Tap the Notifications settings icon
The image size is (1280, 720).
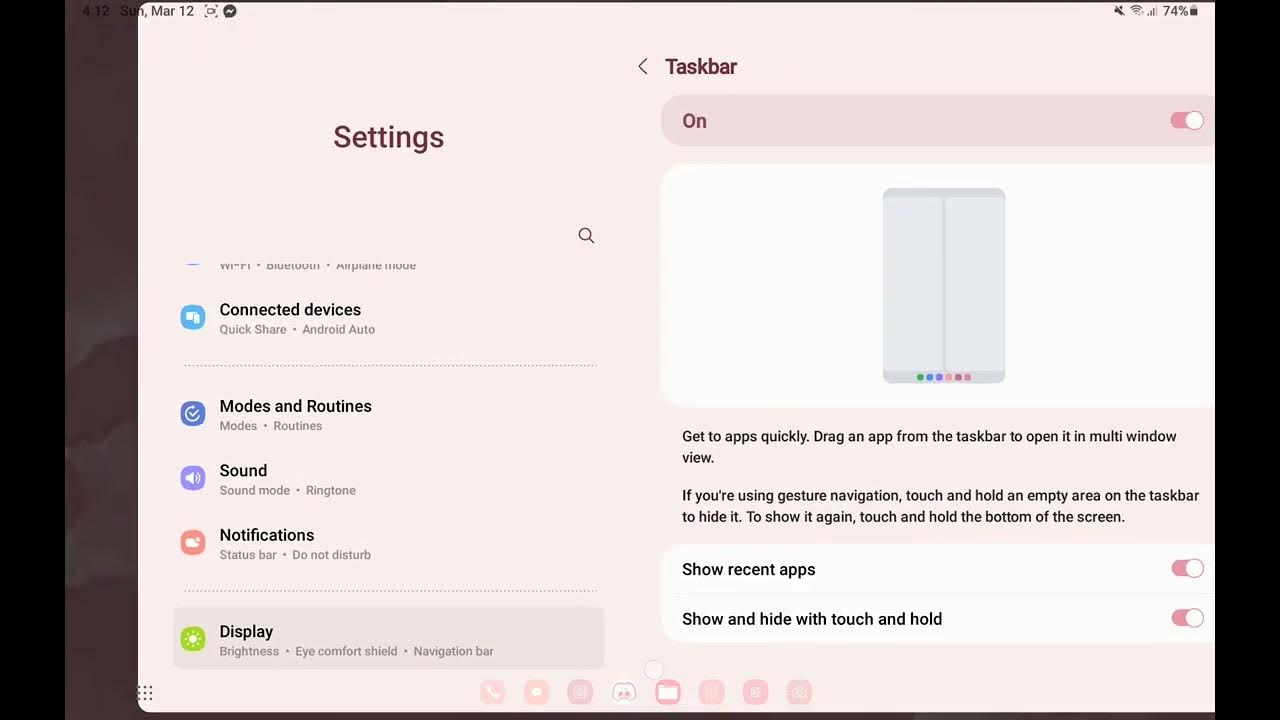point(192,542)
